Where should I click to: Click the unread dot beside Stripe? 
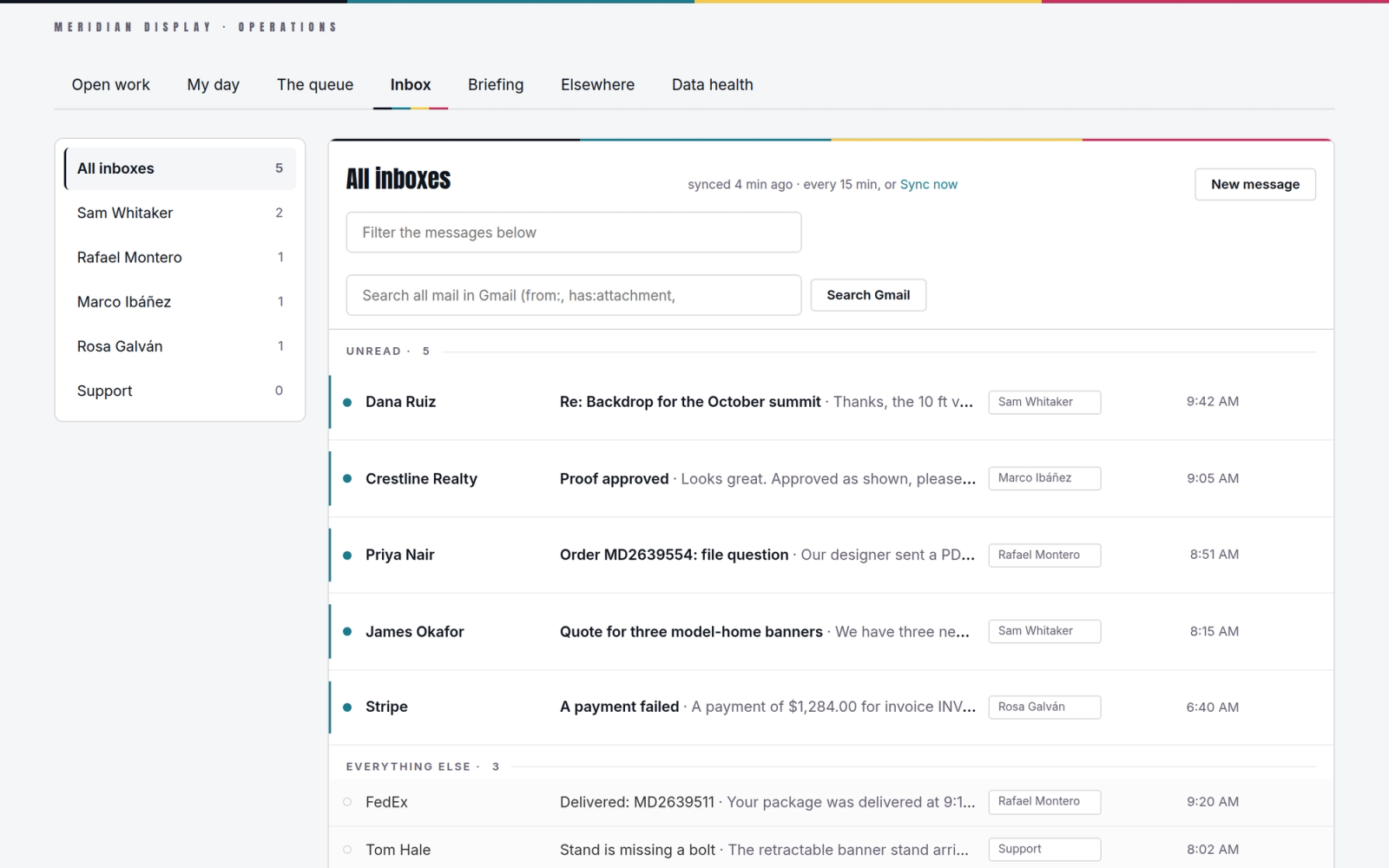347,707
